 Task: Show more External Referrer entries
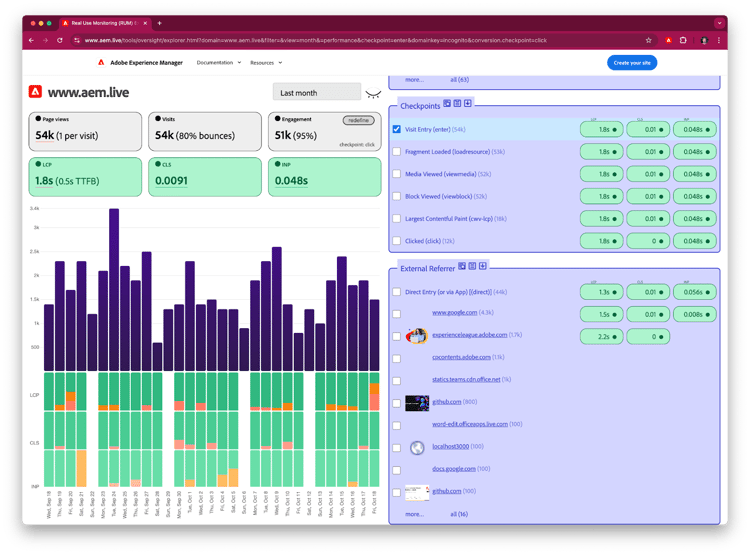point(414,514)
